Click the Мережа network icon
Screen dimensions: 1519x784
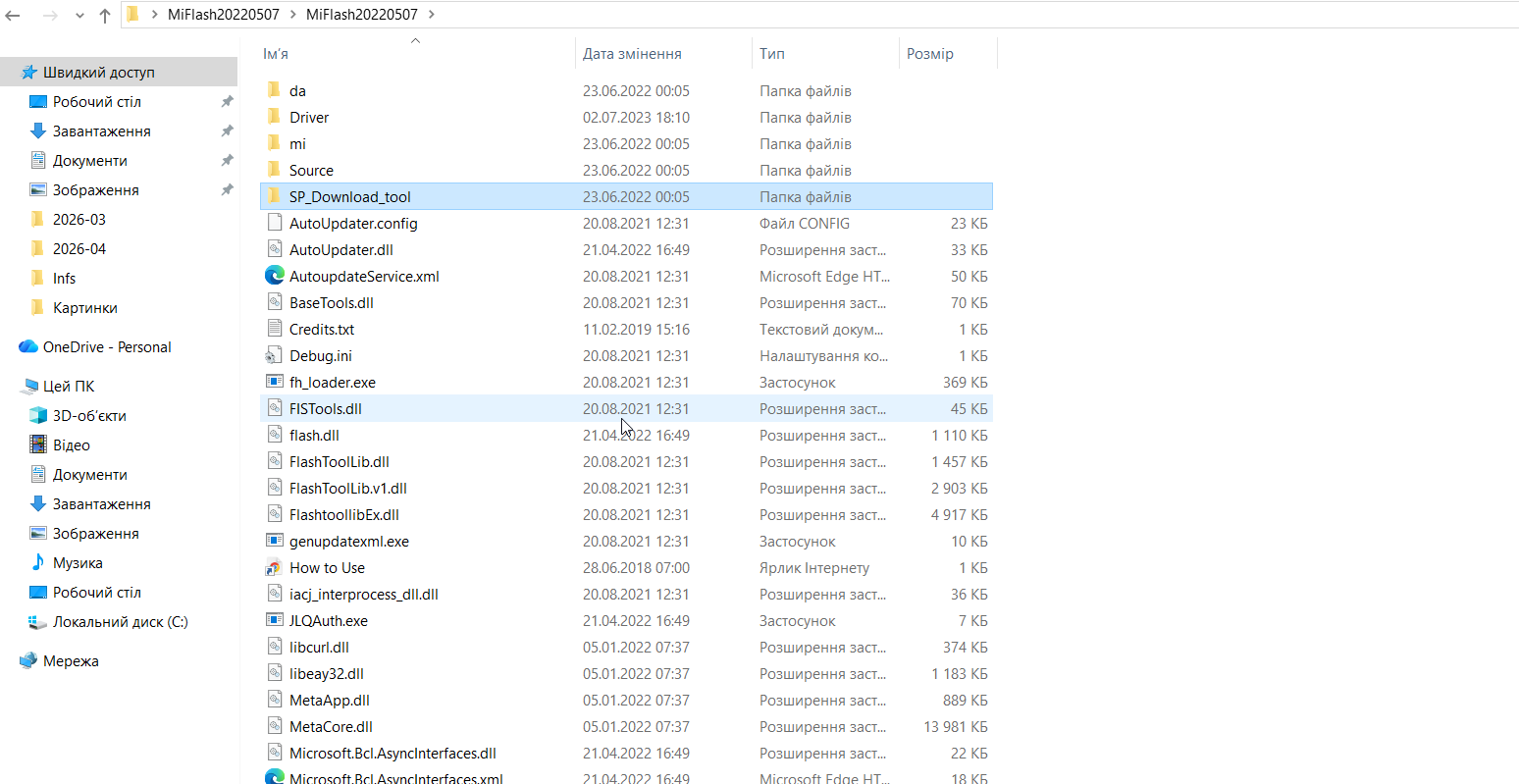click(x=28, y=661)
